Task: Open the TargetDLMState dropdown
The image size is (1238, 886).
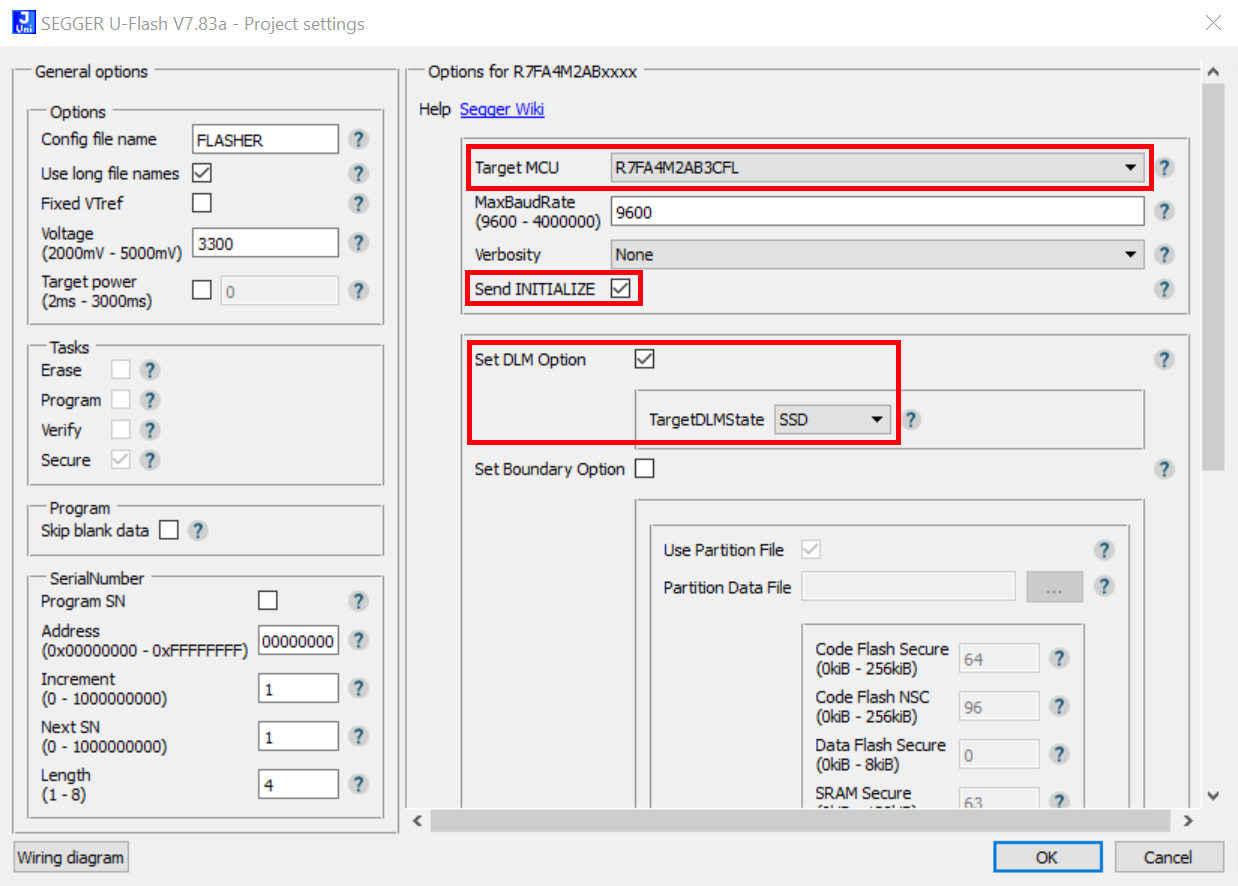Action: click(832, 420)
